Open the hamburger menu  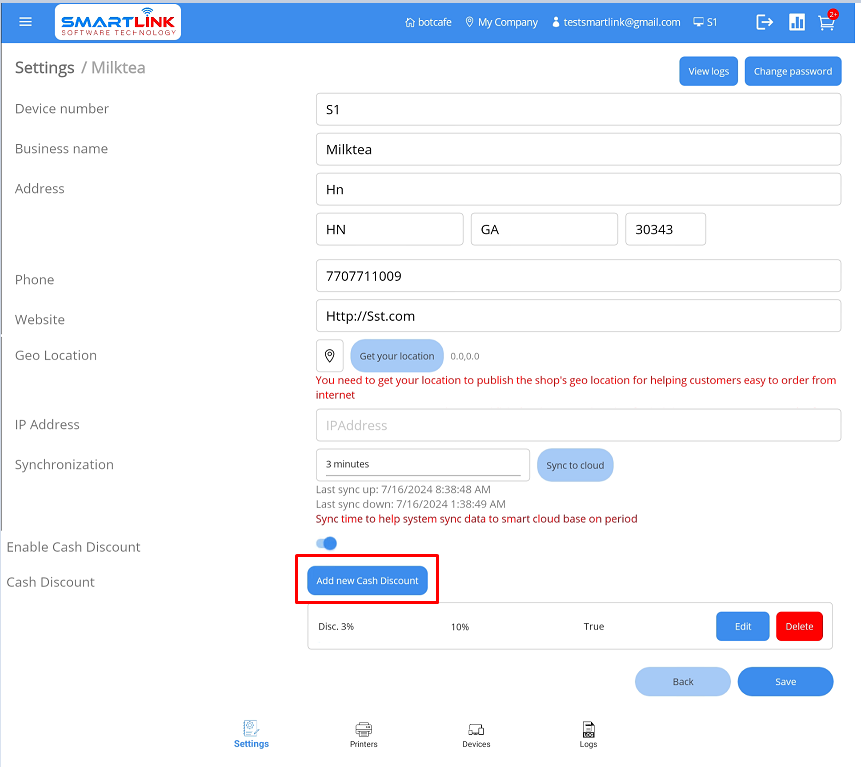[x=26, y=22]
